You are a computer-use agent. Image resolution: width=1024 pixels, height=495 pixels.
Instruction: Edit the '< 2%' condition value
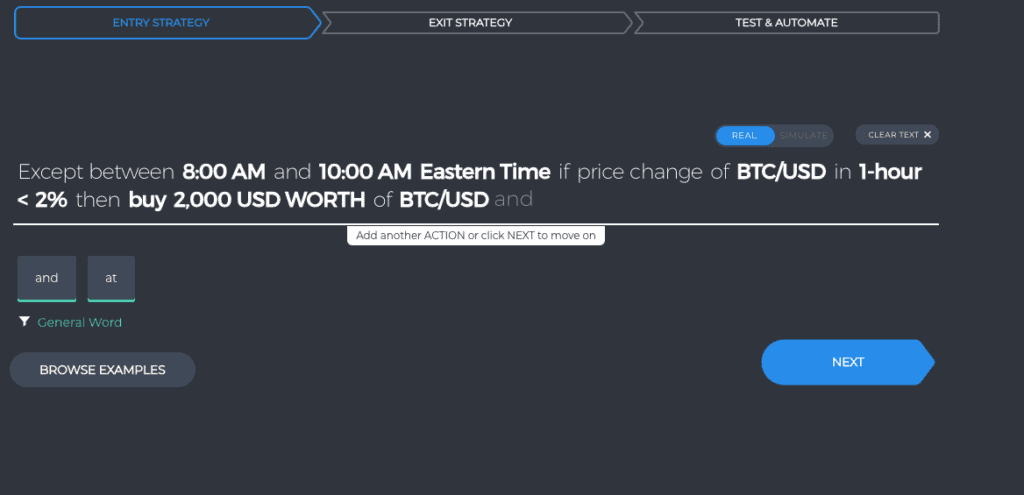pos(42,200)
